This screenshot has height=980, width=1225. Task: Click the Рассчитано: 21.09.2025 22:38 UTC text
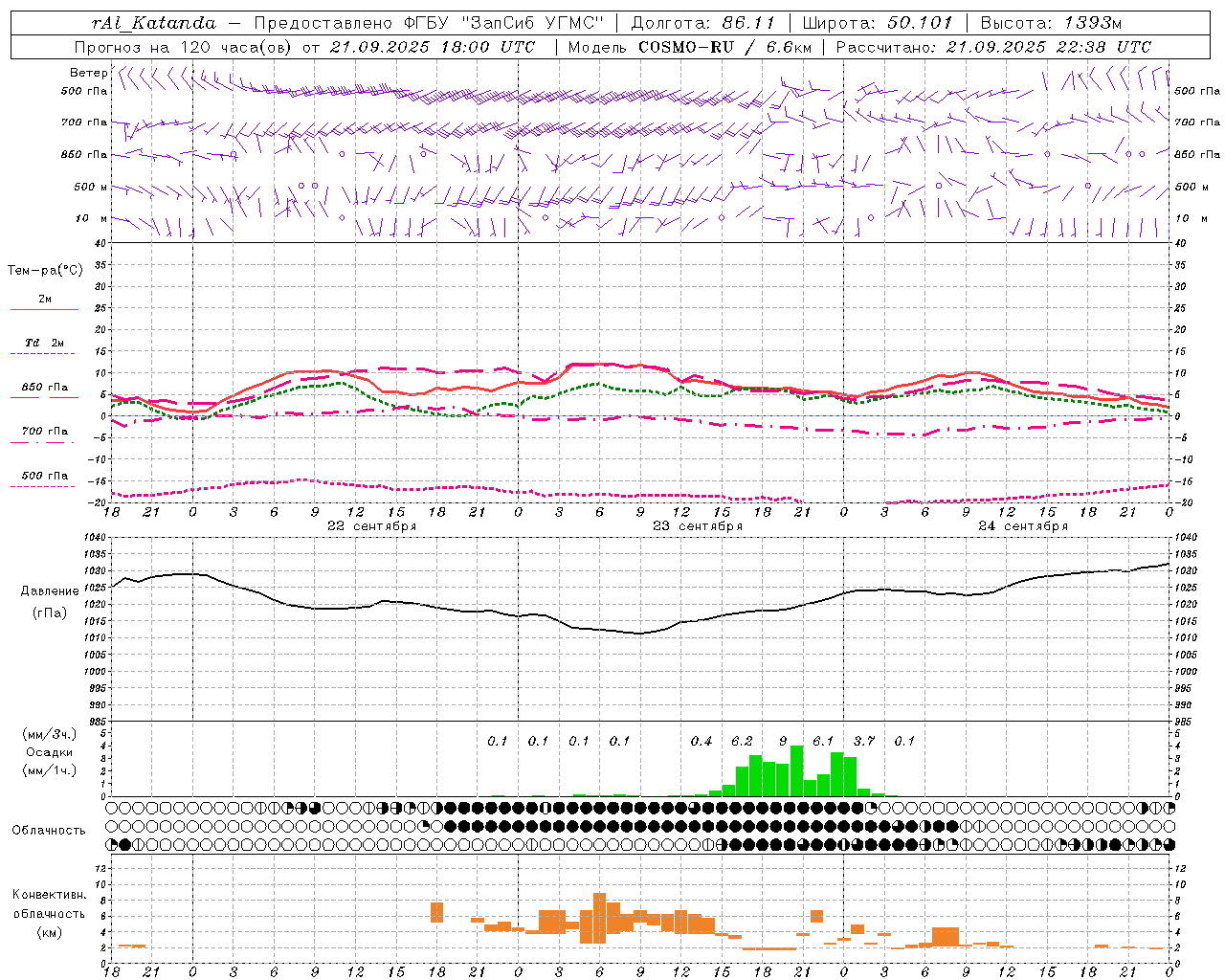click(993, 47)
